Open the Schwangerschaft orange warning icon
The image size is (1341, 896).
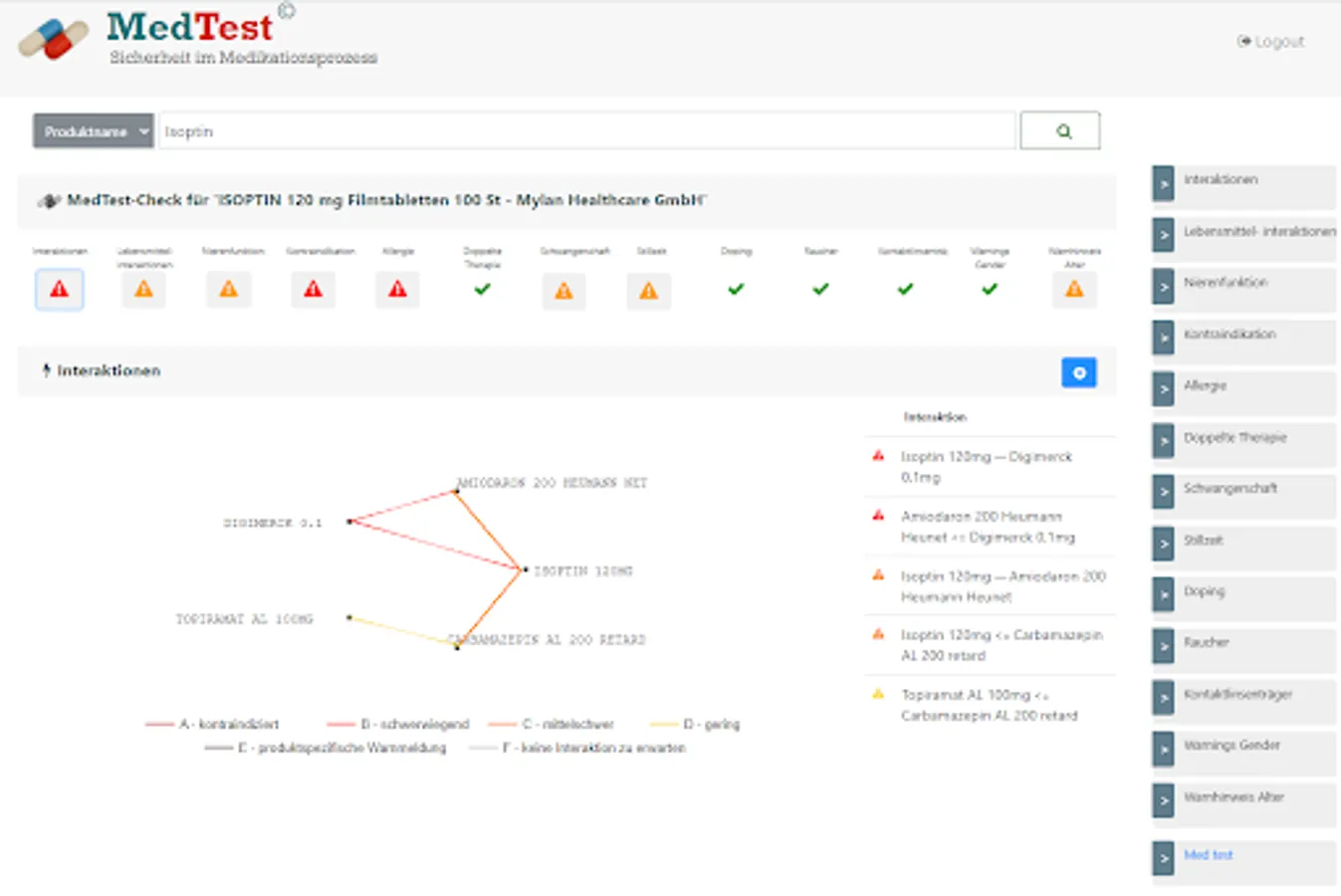pyautogui.click(x=563, y=291)
